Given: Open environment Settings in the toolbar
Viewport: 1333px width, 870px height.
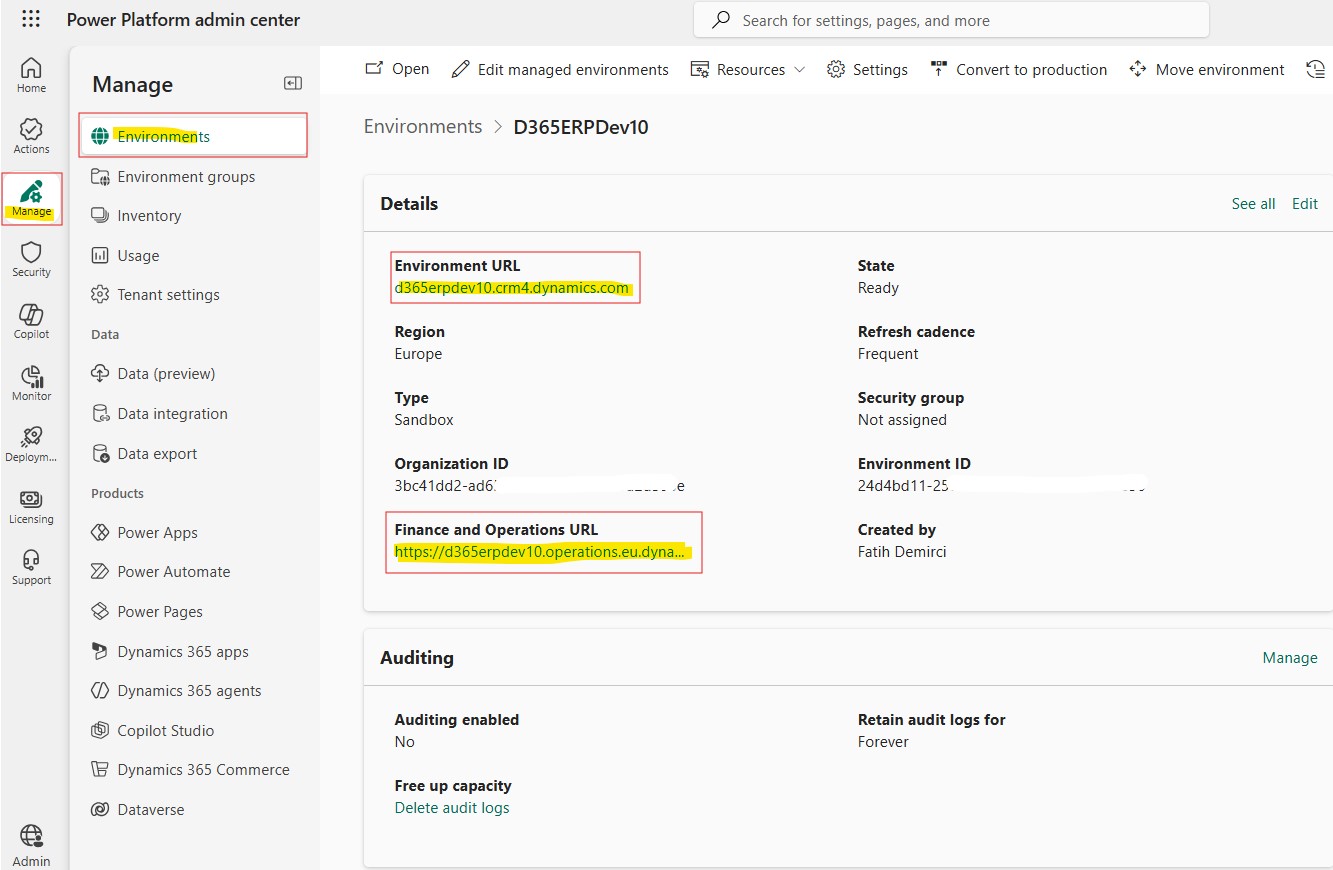Looking at the screenshot, I should pos(867,70).
